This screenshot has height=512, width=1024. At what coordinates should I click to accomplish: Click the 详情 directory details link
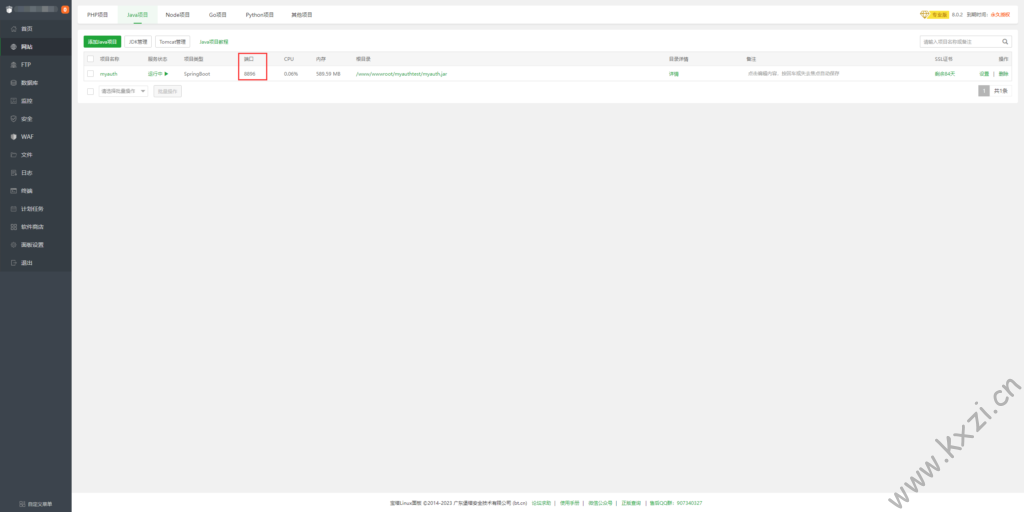(x=673, y=74)
